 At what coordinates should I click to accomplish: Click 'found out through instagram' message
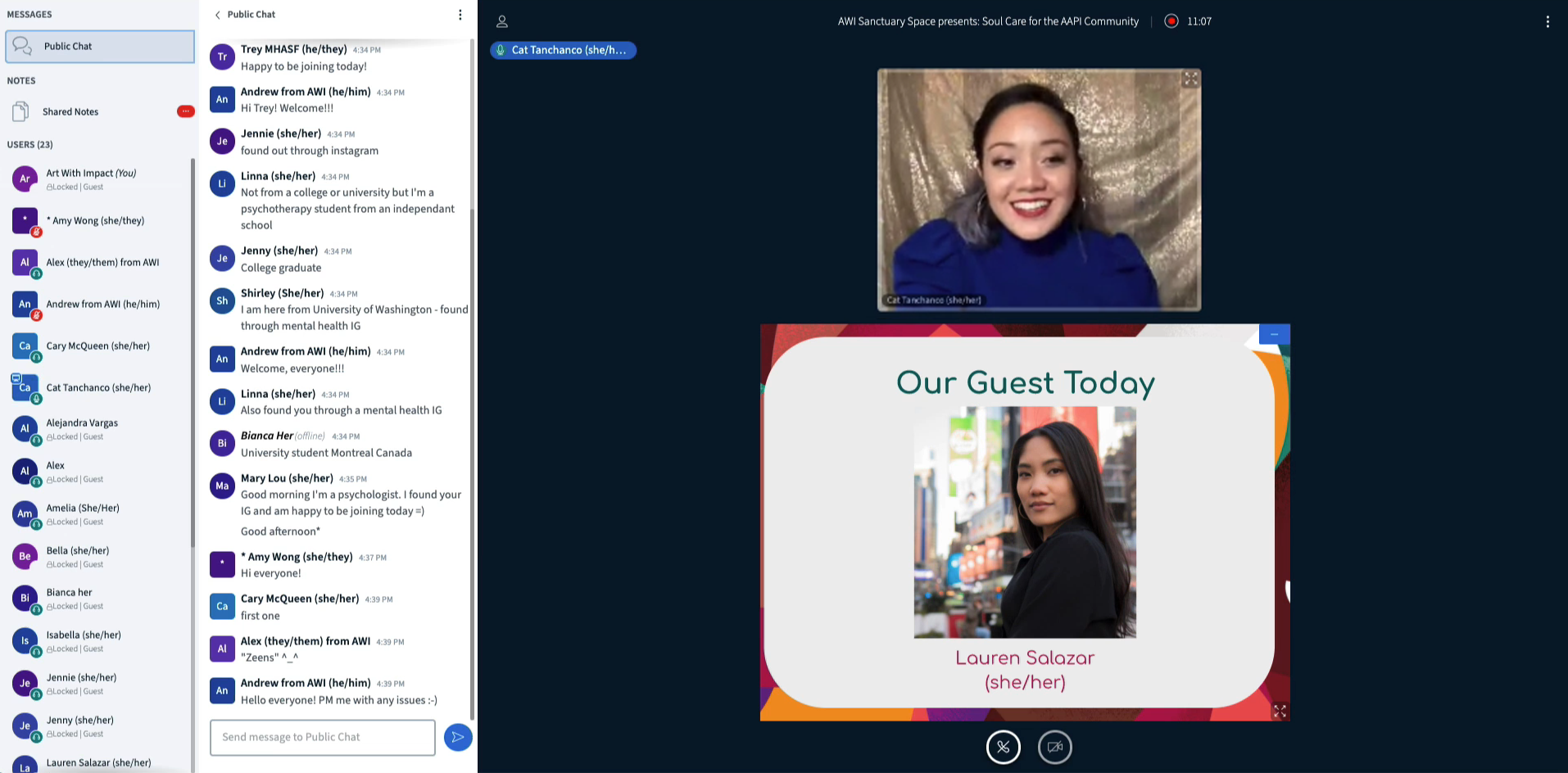310,151
